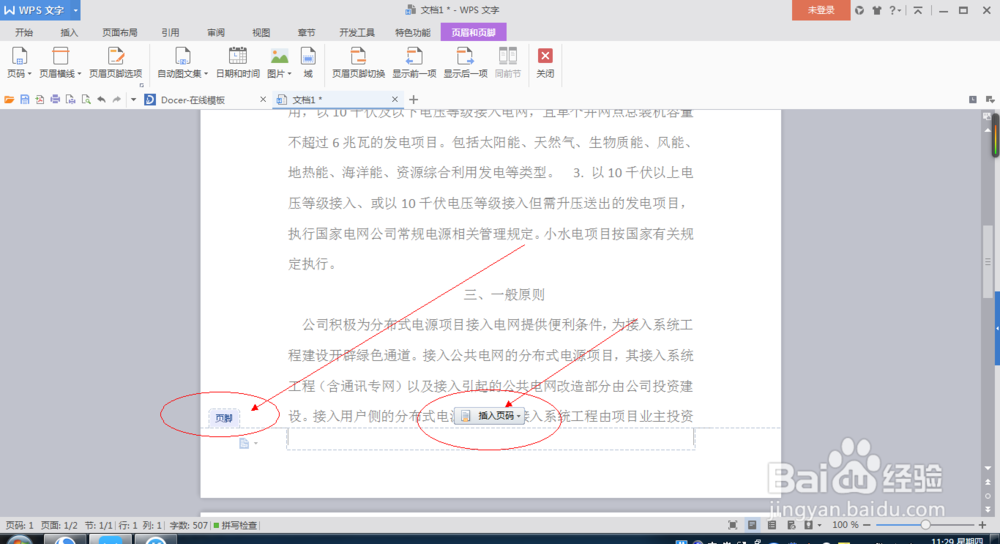Insert 图片 picture into footer
The height and width of the screenshot is (544, 1000).
coord(279,62)
